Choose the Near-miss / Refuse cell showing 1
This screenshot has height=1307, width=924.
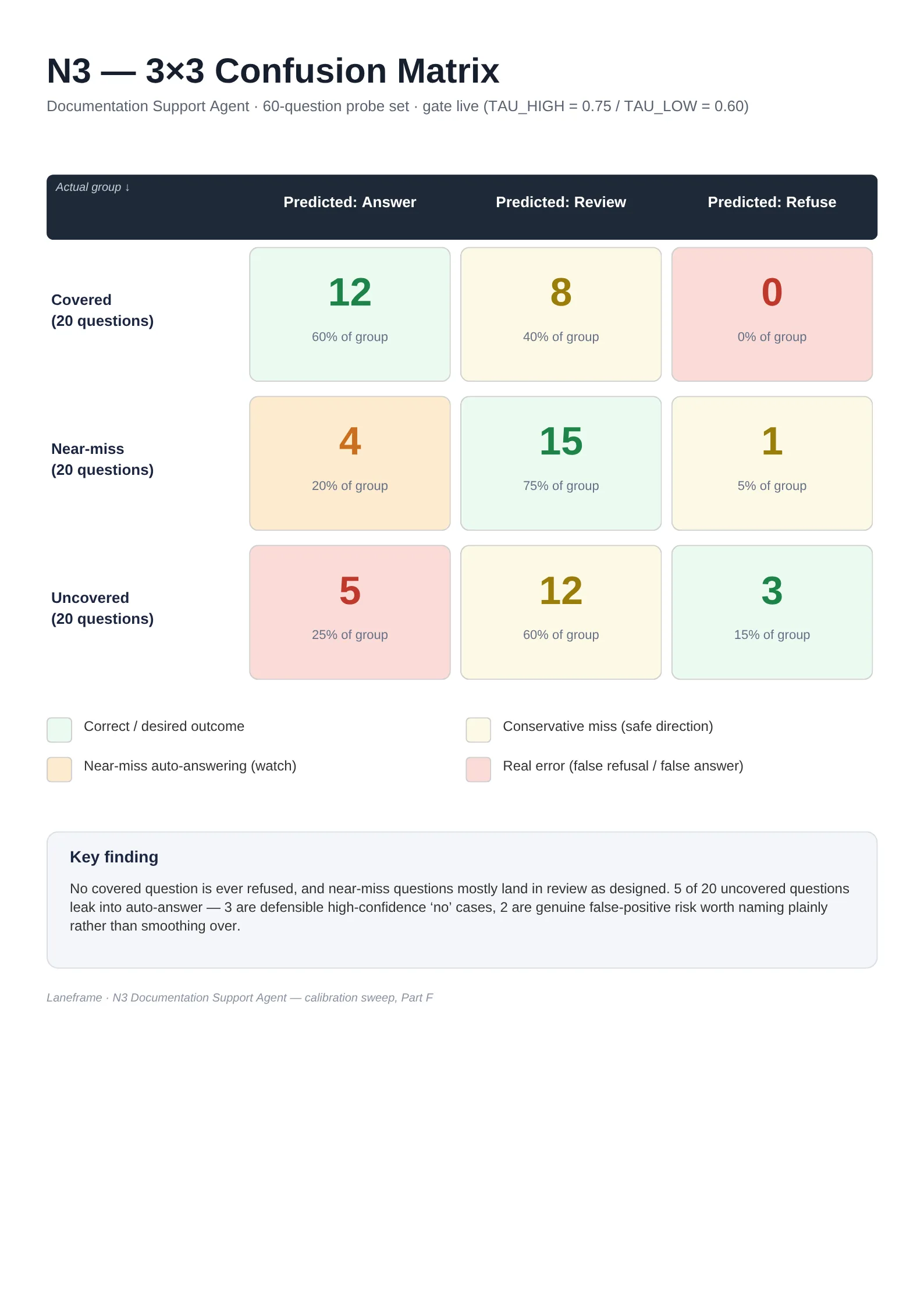coord(772,463)
